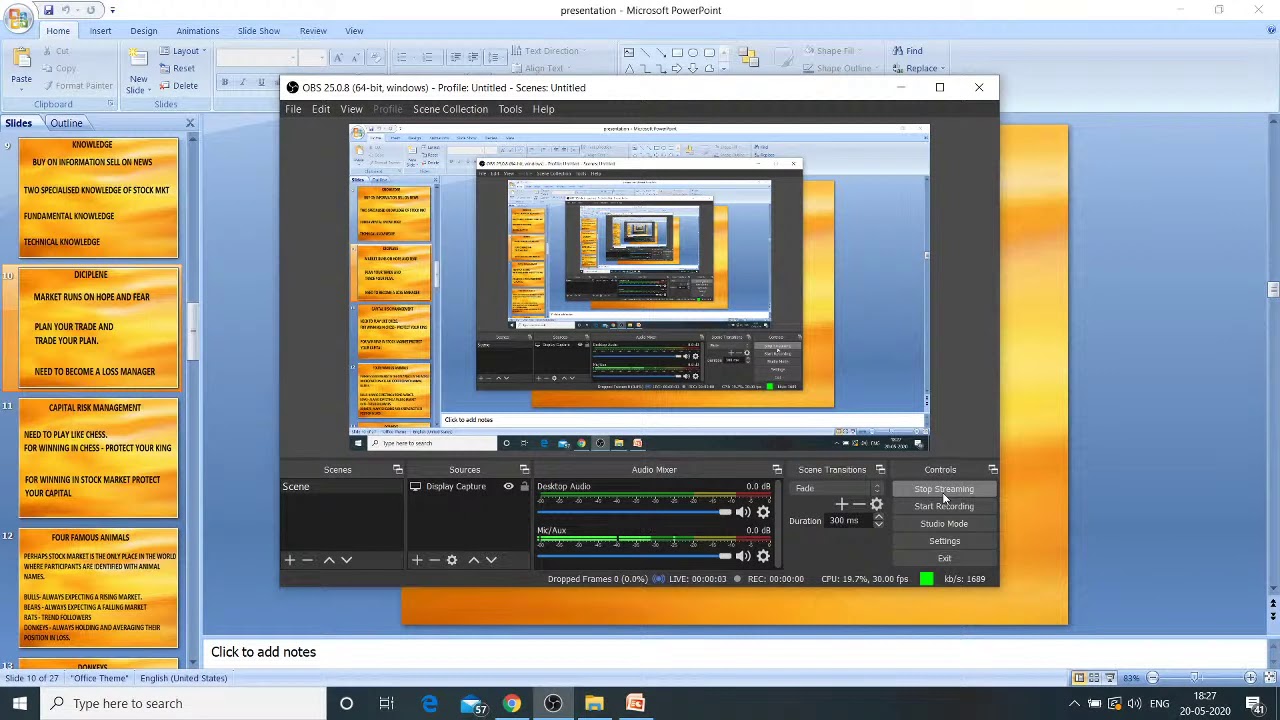
Task: Toggle Italic formatting in PowerPoint
Action: tap(243, 83)
